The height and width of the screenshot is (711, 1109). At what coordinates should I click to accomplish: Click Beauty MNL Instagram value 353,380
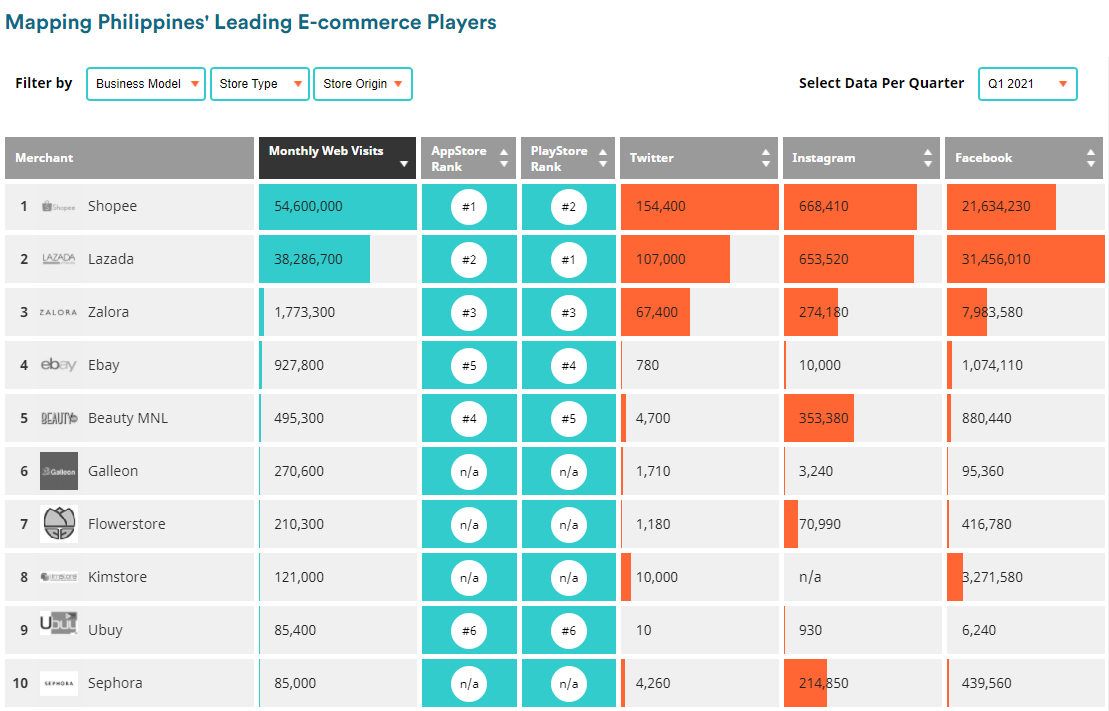pos(823,418)
